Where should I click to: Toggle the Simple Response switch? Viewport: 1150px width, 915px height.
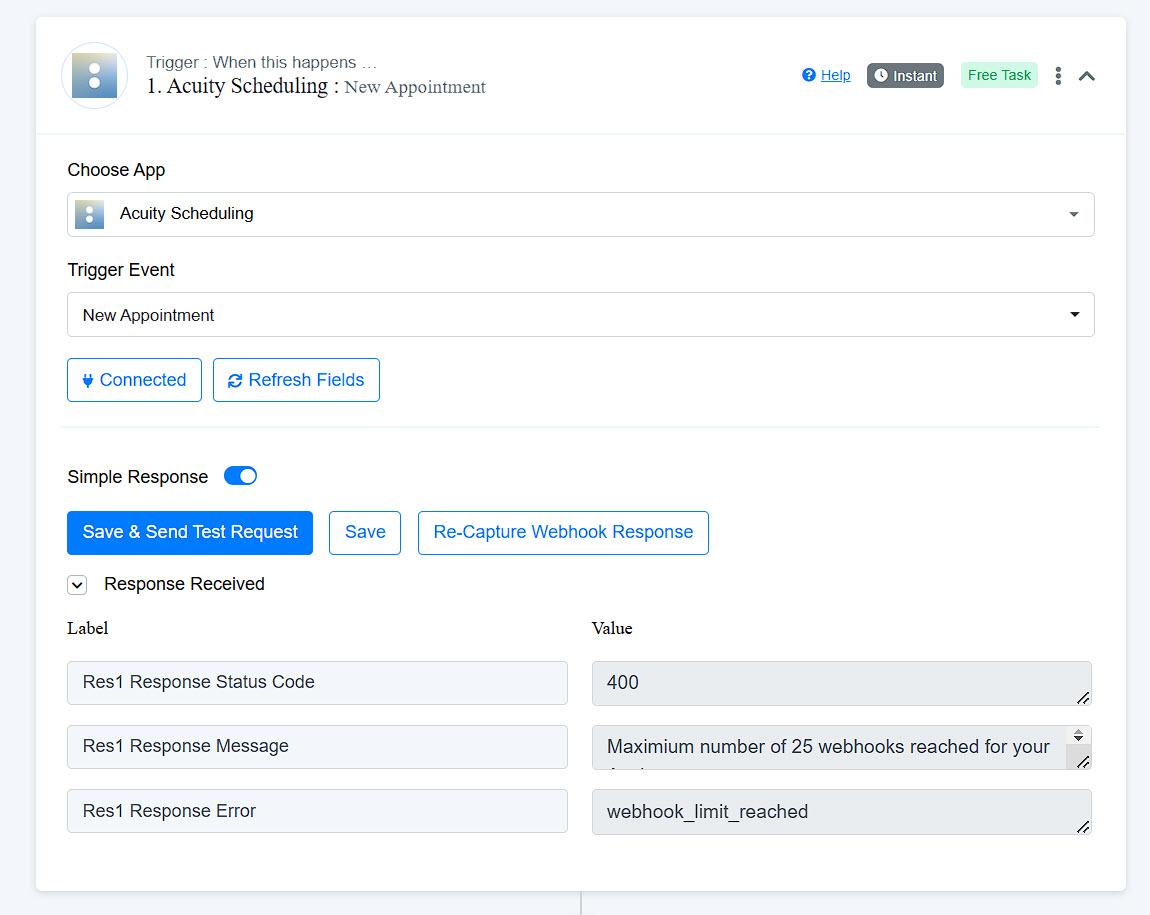(x=241, y=476)
